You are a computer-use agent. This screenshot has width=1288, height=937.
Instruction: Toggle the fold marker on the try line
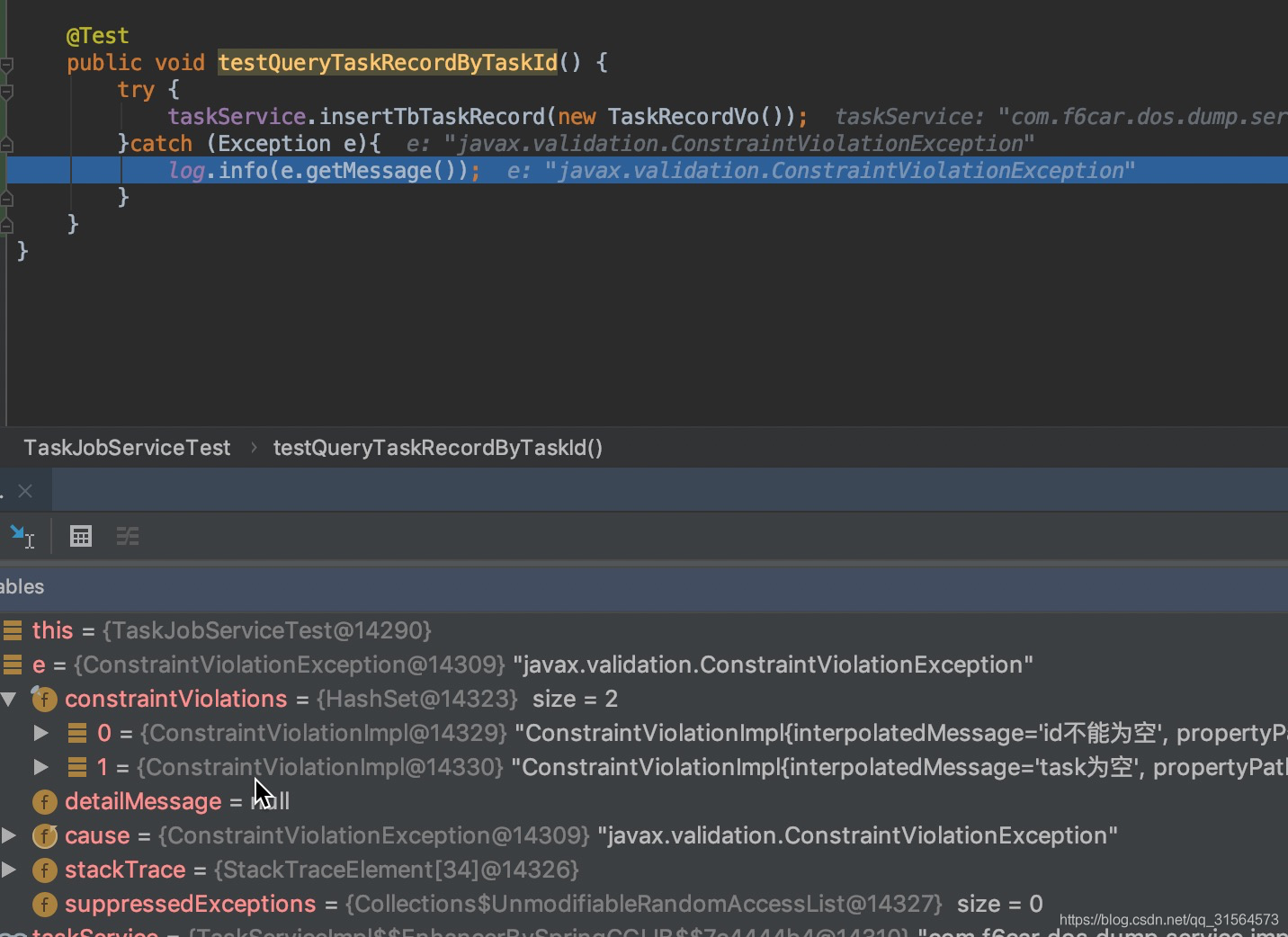pyautogui.click(x=7, y=92)
